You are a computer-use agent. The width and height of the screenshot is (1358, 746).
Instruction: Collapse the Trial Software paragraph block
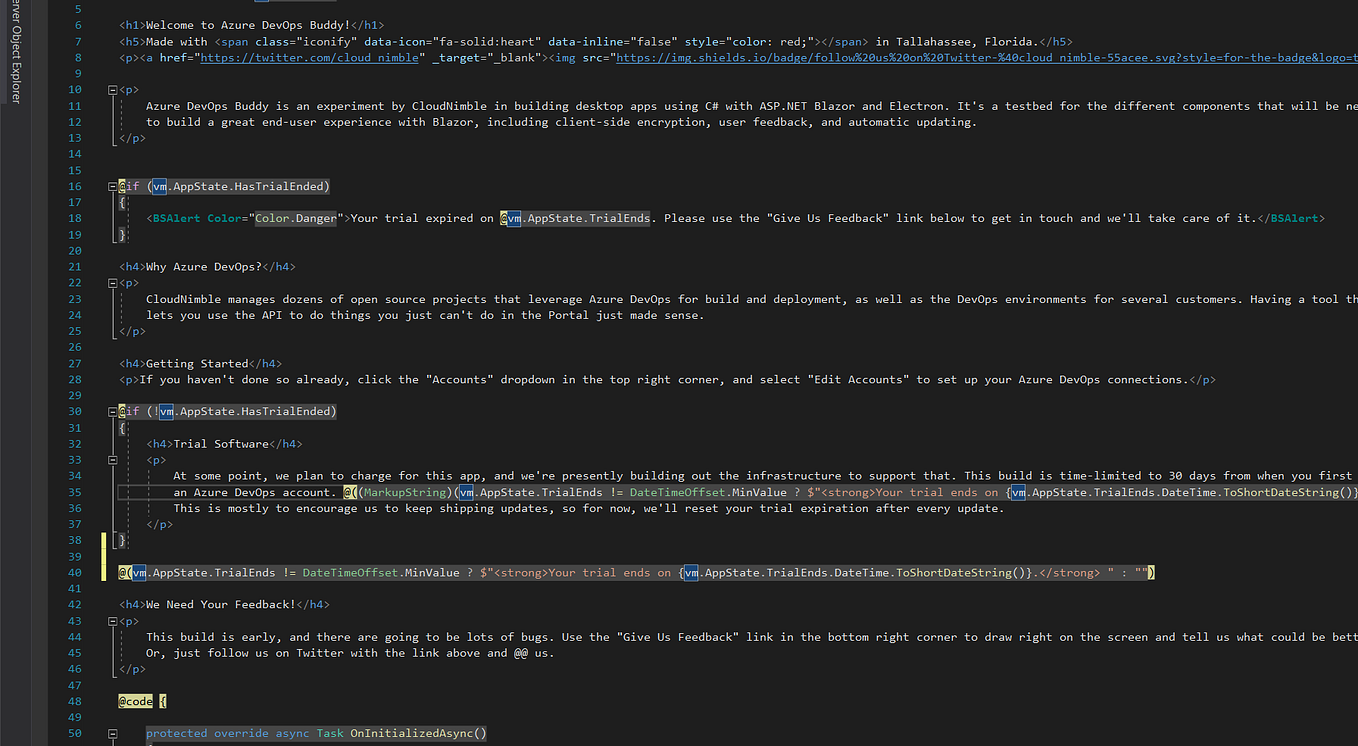(x=113, y=459)
